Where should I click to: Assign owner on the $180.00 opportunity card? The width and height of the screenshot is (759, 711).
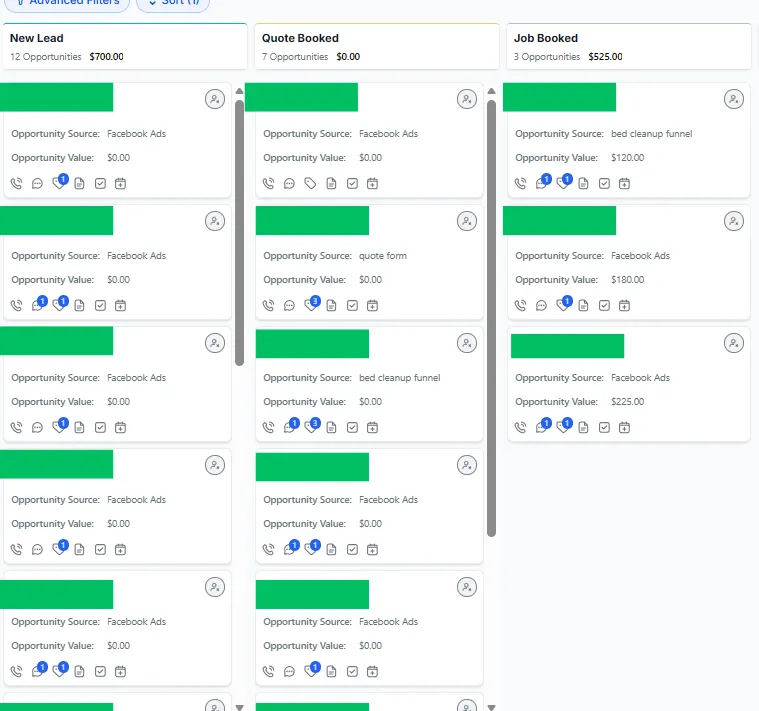click(734, 221)
